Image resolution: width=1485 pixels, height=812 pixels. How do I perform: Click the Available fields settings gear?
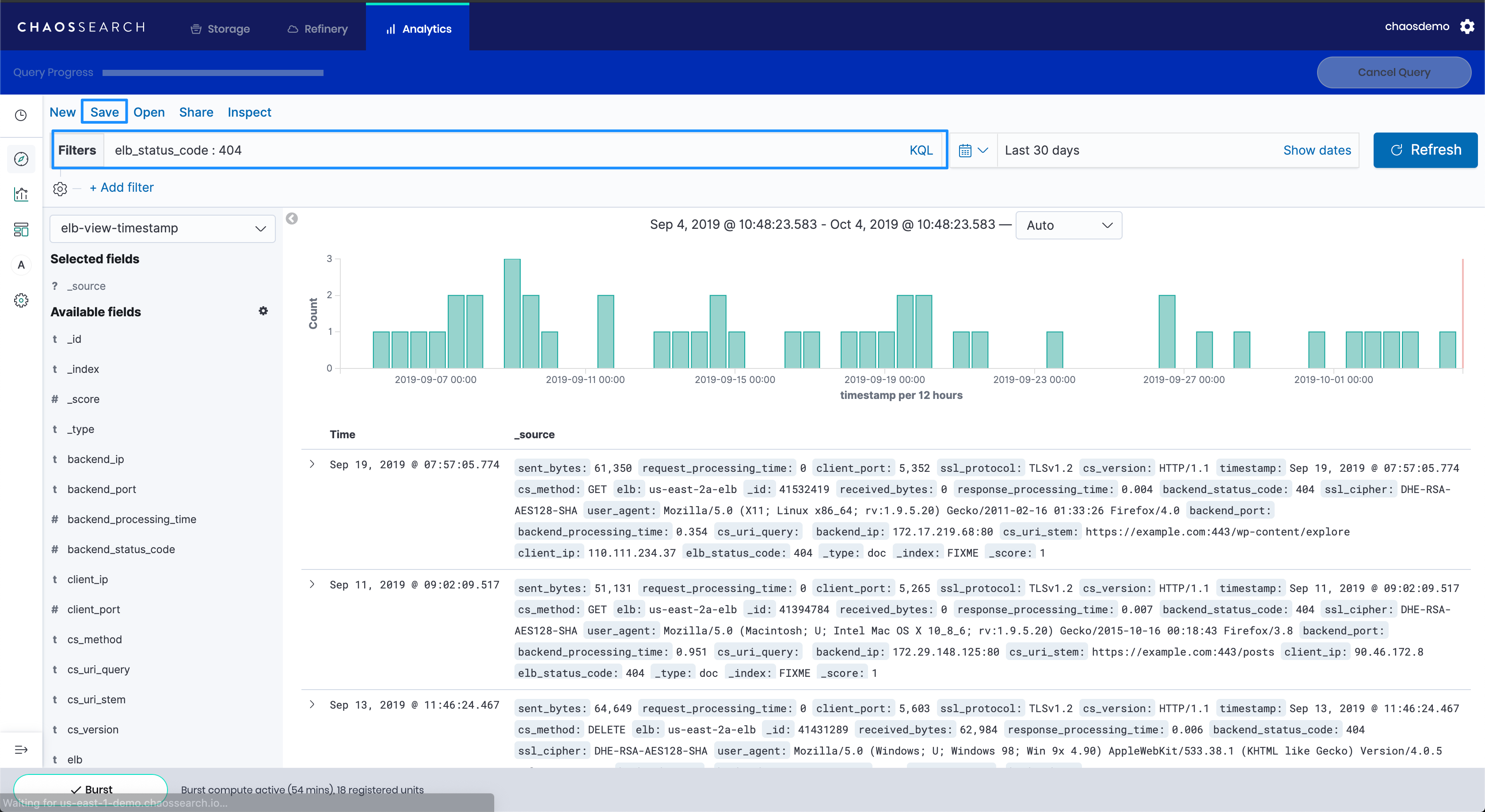point(263,311)
